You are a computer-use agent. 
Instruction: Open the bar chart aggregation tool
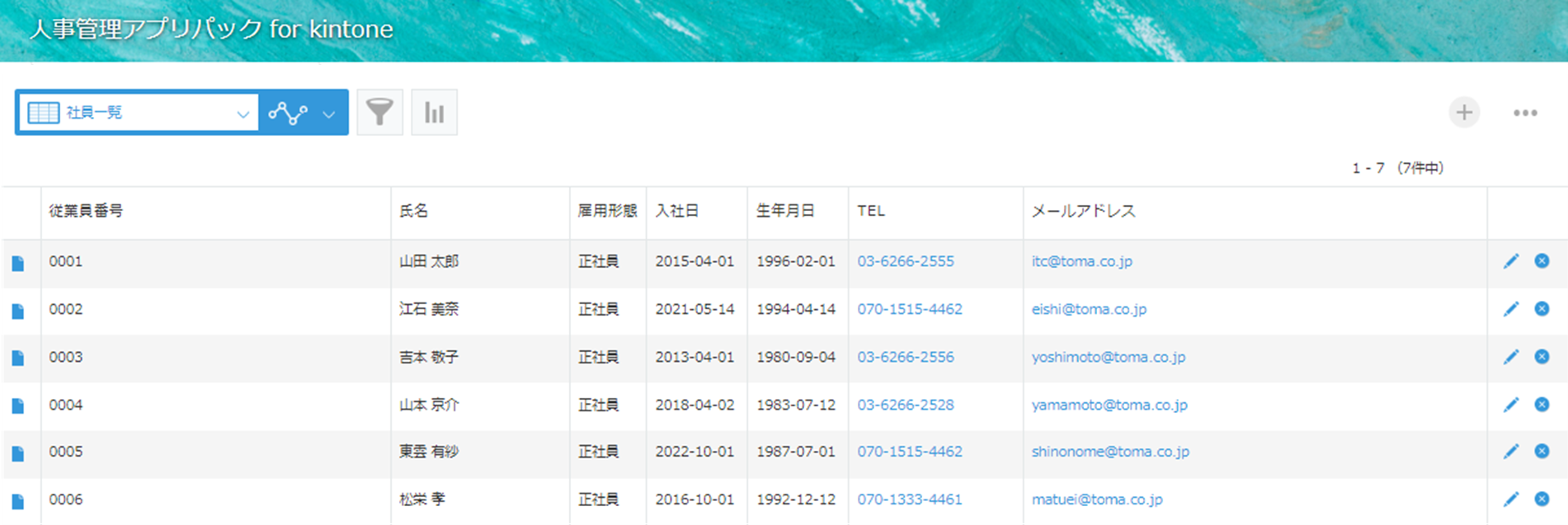(x=435, y=112)
